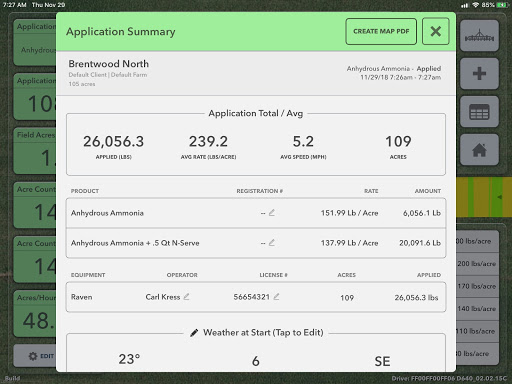512x384 pixels.
Task: Open the table grid view icon
Action: click(479, 112)
